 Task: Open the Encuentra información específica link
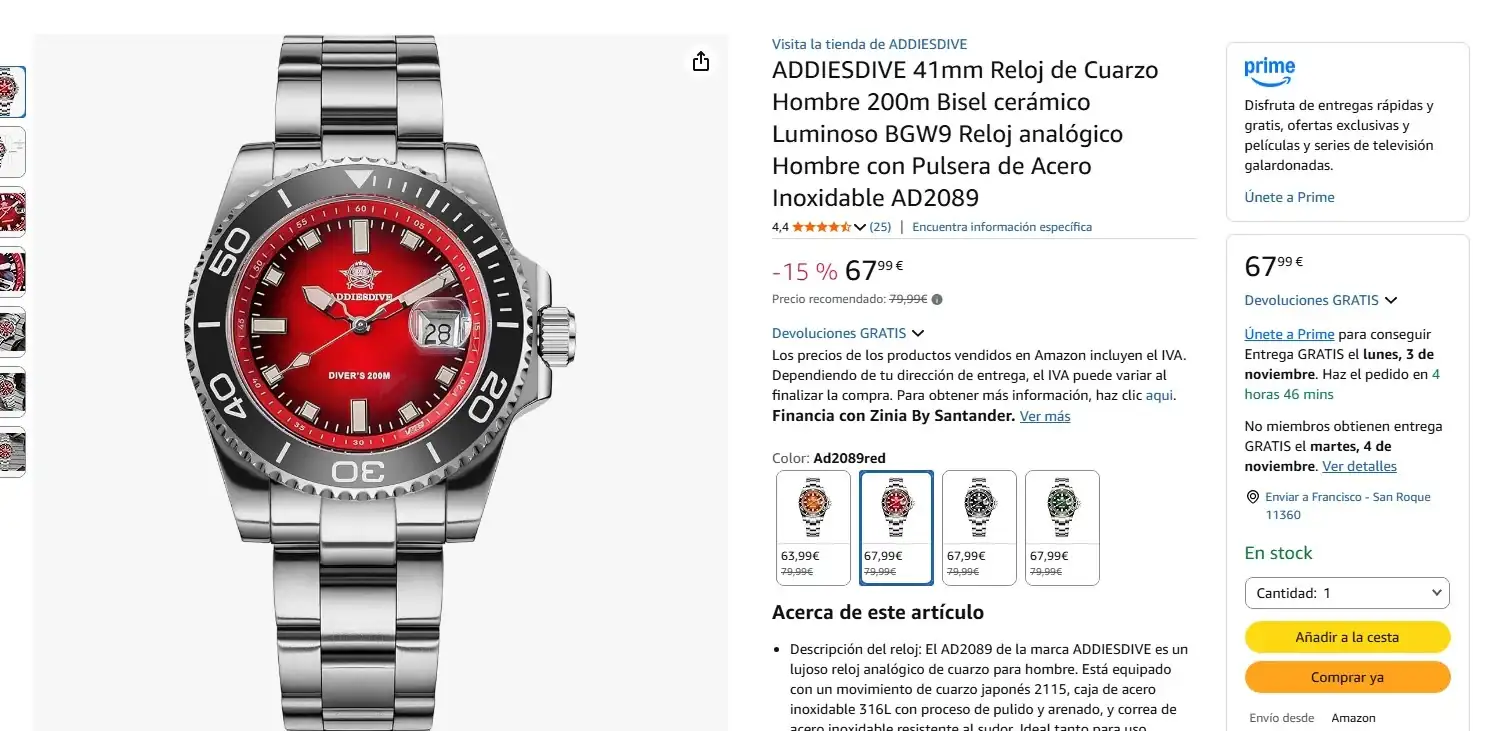[x=1002, y=227]
